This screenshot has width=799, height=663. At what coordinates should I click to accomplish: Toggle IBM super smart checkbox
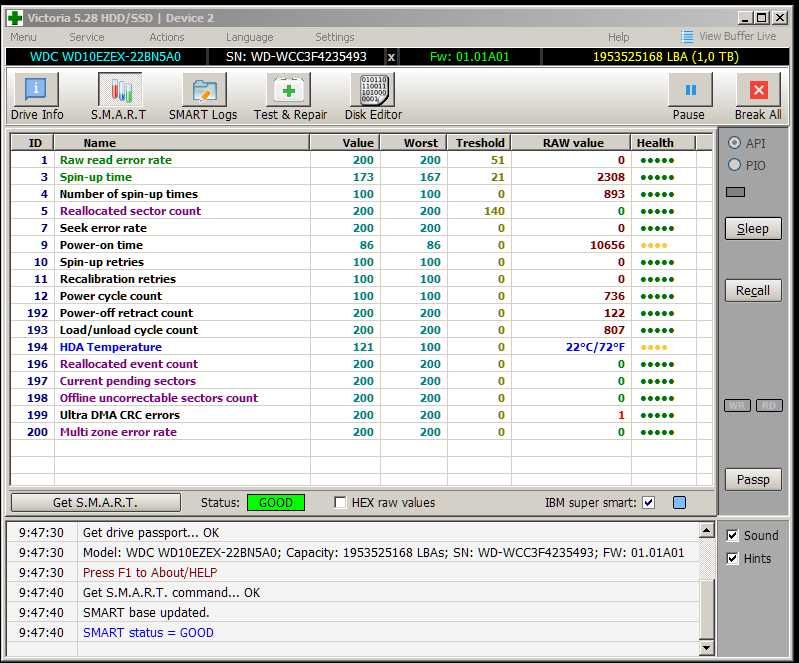[x=648, y=502]
